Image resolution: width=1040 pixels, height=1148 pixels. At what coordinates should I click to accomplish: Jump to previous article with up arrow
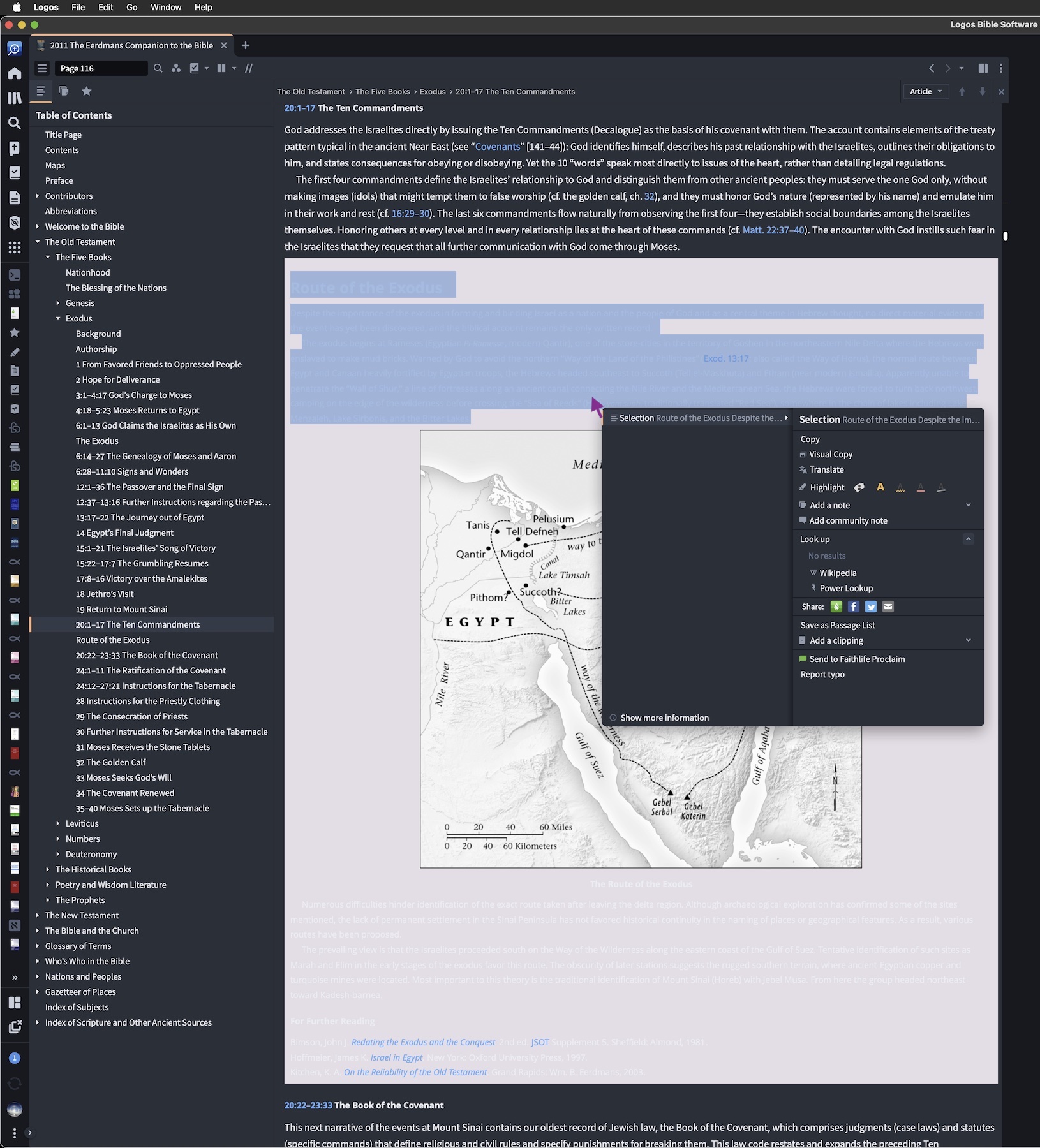click(x=962, y=92)
